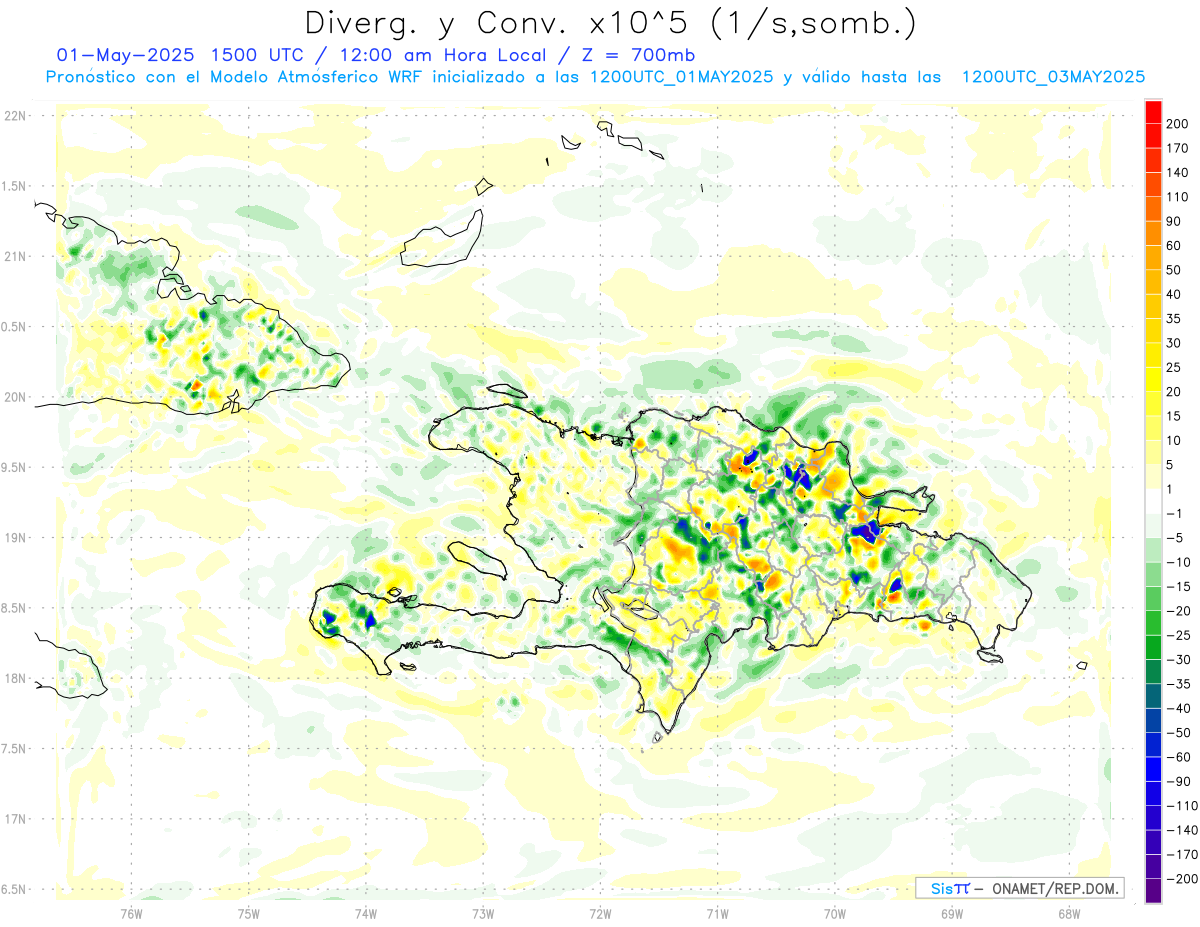The image size is (1200, 927).
Task: Click the '73W' longitude label
Action: (483, 913)
